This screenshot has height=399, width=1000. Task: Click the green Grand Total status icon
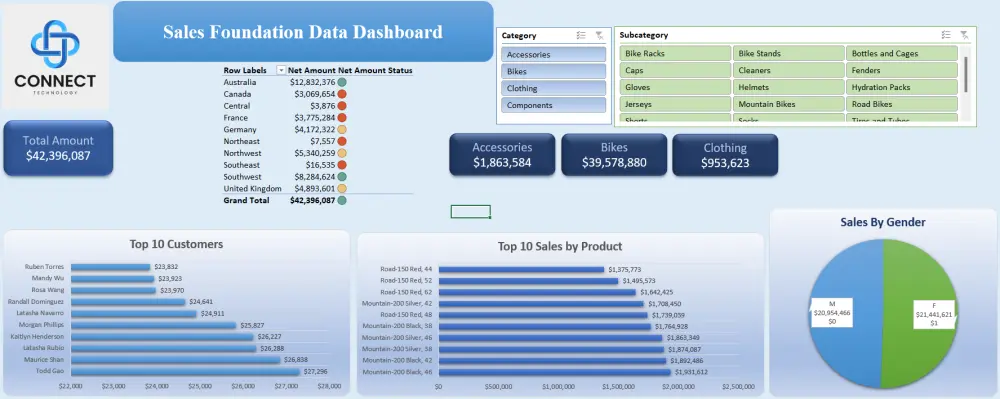coord(342,200)
